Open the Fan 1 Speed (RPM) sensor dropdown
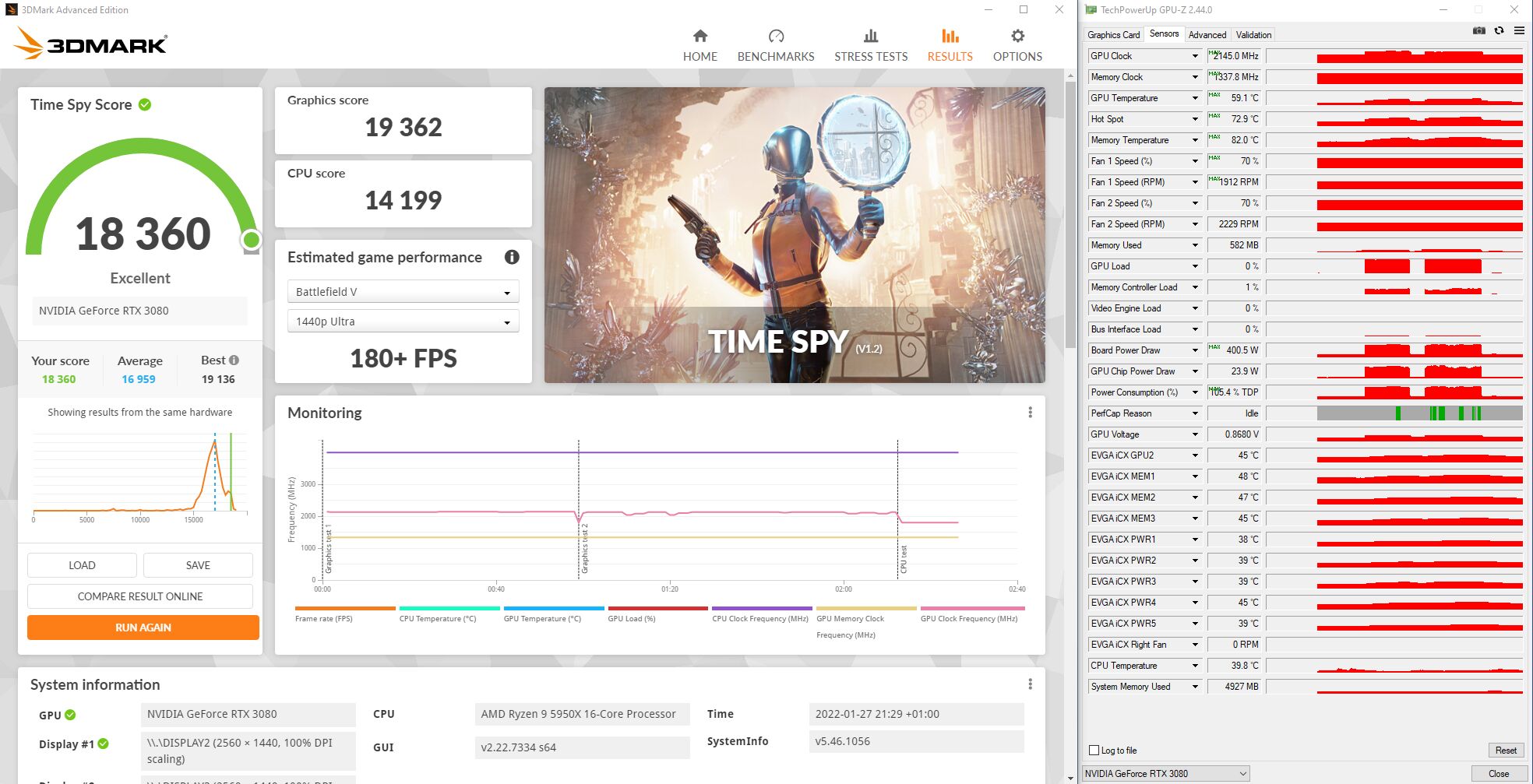The width and height of the screenshot is (1533, 784). (1195, 182)
